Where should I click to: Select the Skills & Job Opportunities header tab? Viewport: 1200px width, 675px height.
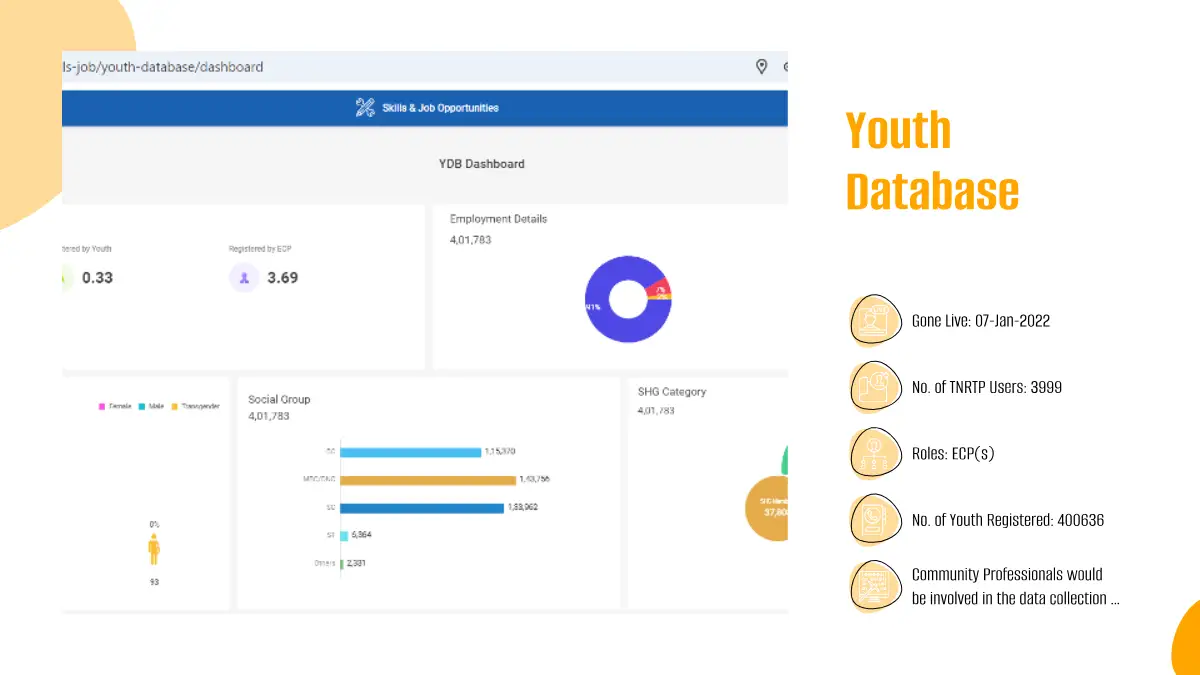pos(427,108)
